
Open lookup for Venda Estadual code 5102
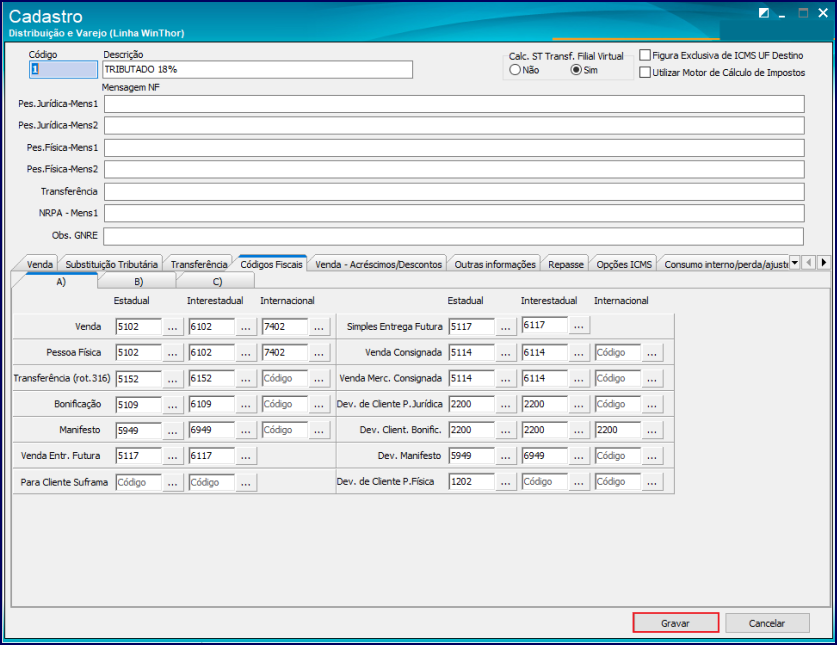(x=172, y=327)
